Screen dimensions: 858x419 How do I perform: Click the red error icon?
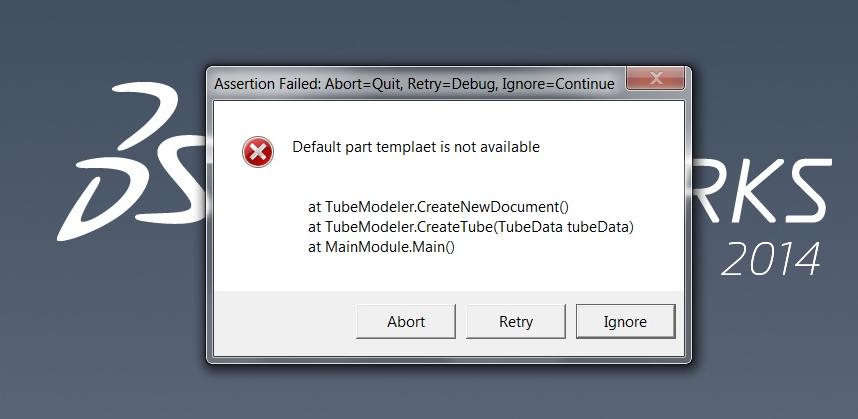click(257, 152)
